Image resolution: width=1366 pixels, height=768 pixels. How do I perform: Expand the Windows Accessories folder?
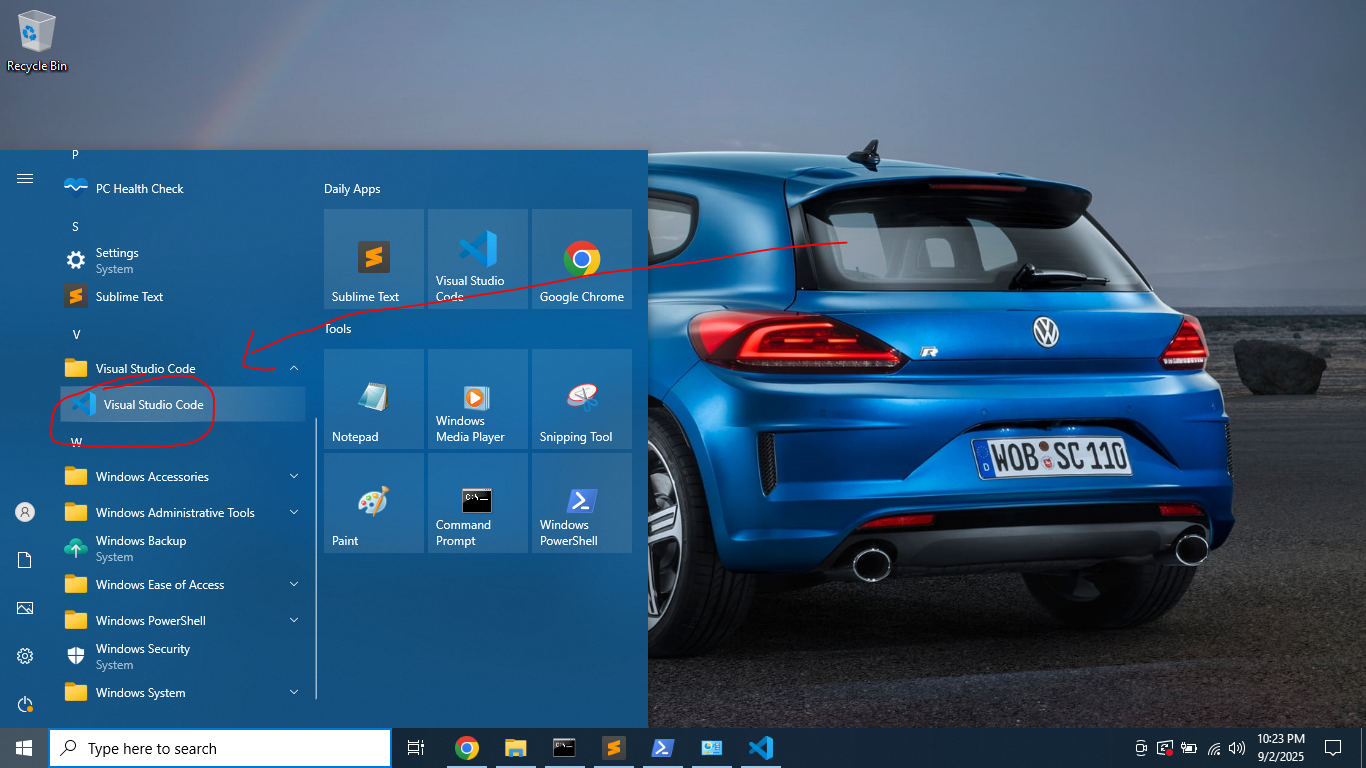(294, 477)
